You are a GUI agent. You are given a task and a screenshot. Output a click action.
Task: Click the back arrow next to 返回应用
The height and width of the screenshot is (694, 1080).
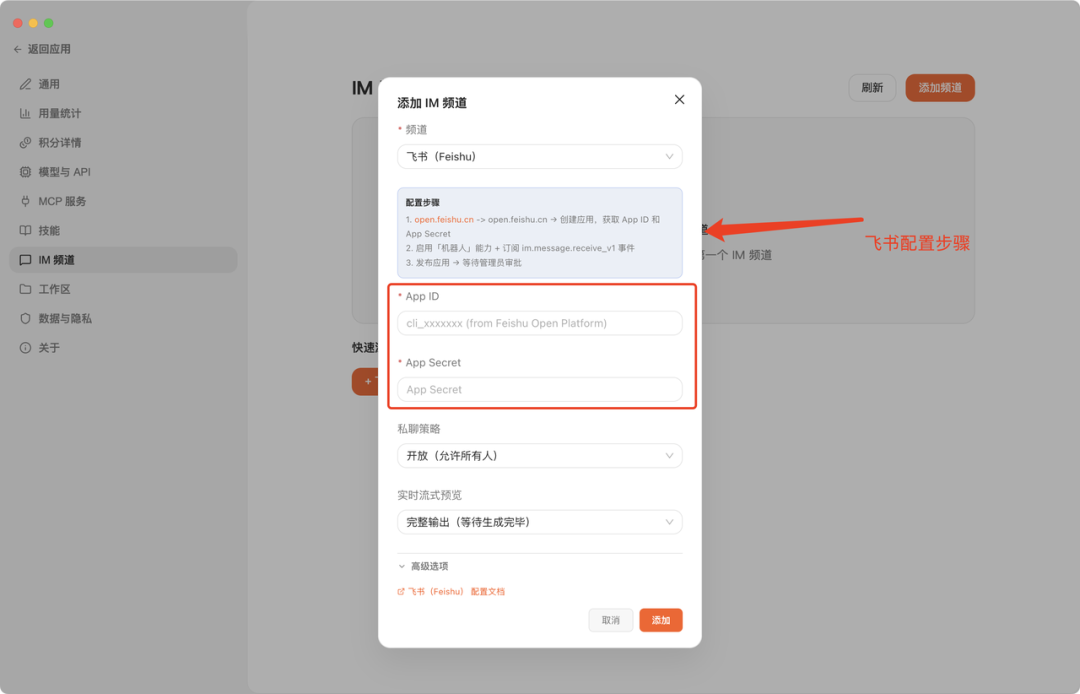point(17,49)
